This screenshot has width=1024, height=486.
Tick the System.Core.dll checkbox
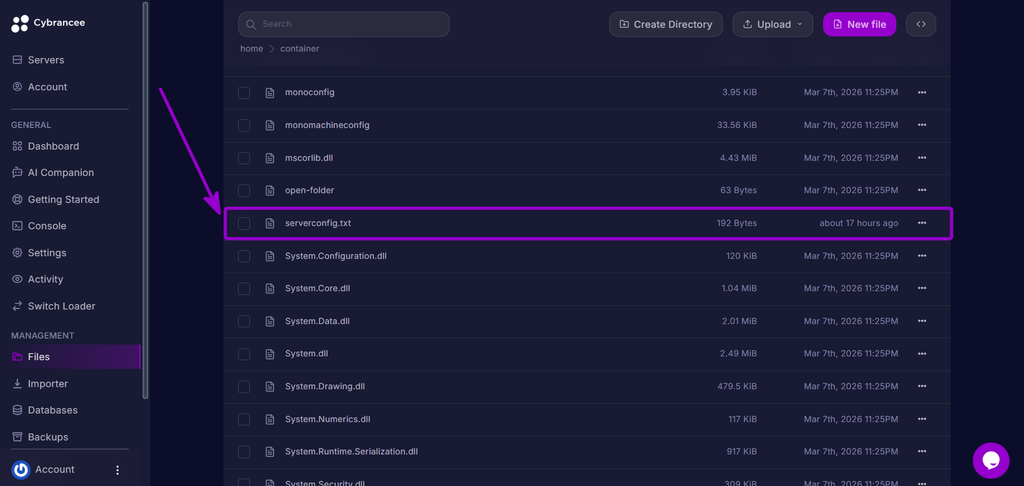click(x=244, y=289)
